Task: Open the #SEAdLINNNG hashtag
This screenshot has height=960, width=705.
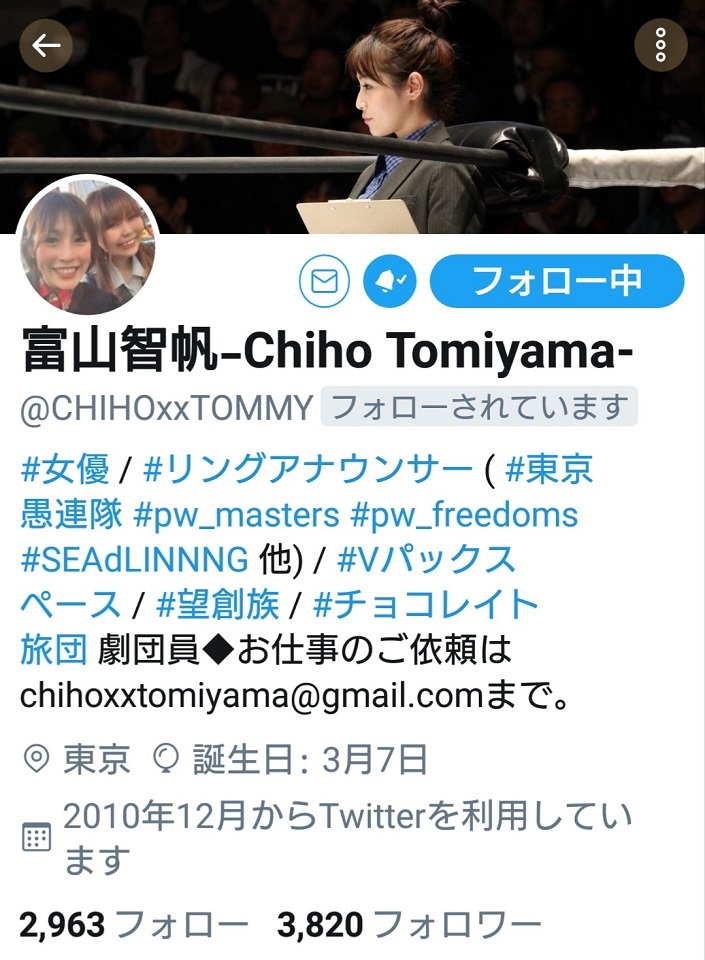Action: 135,560
